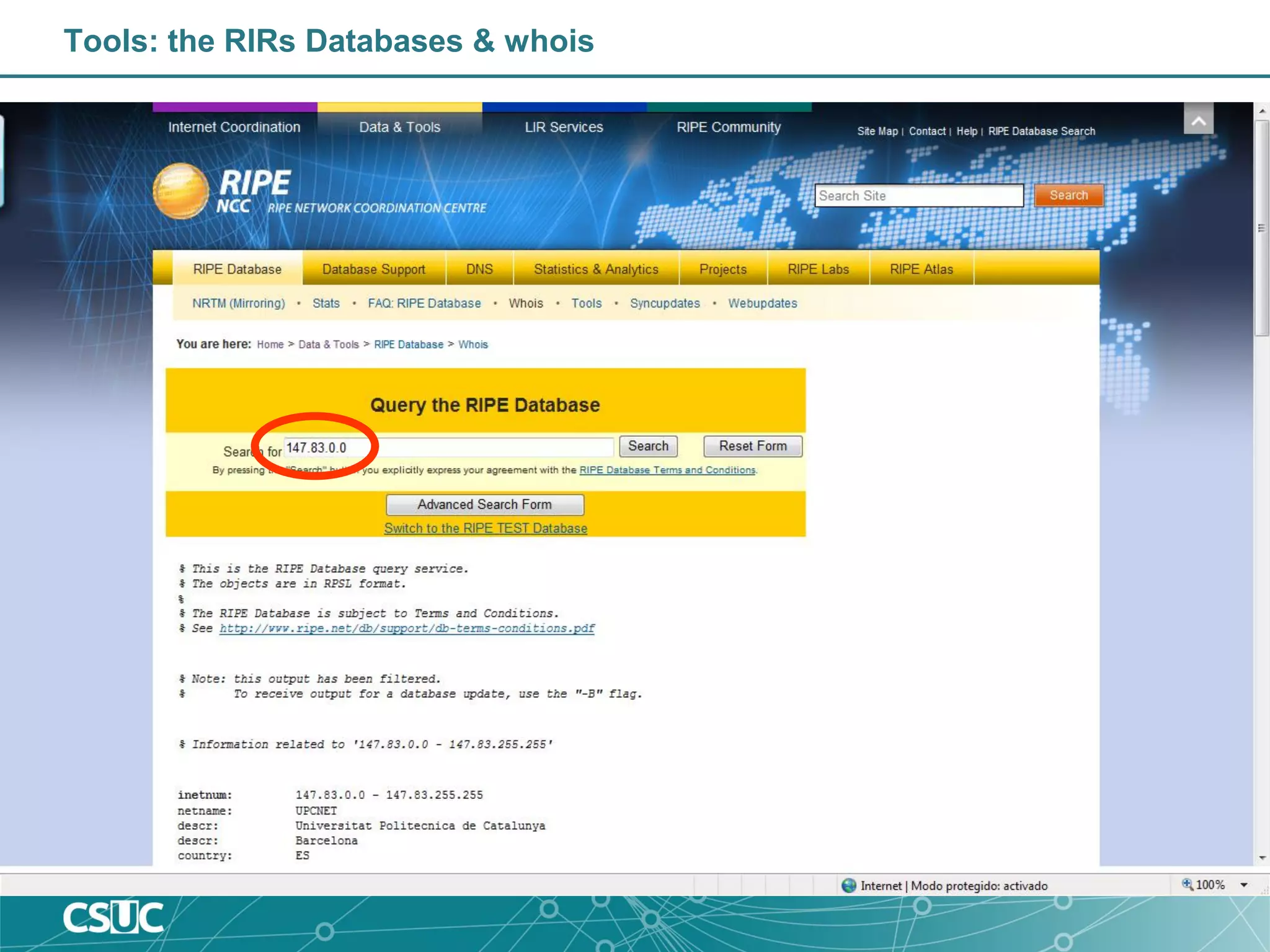
Task: Click the netname value UPCNET
Action: click(x=316, y=811)
